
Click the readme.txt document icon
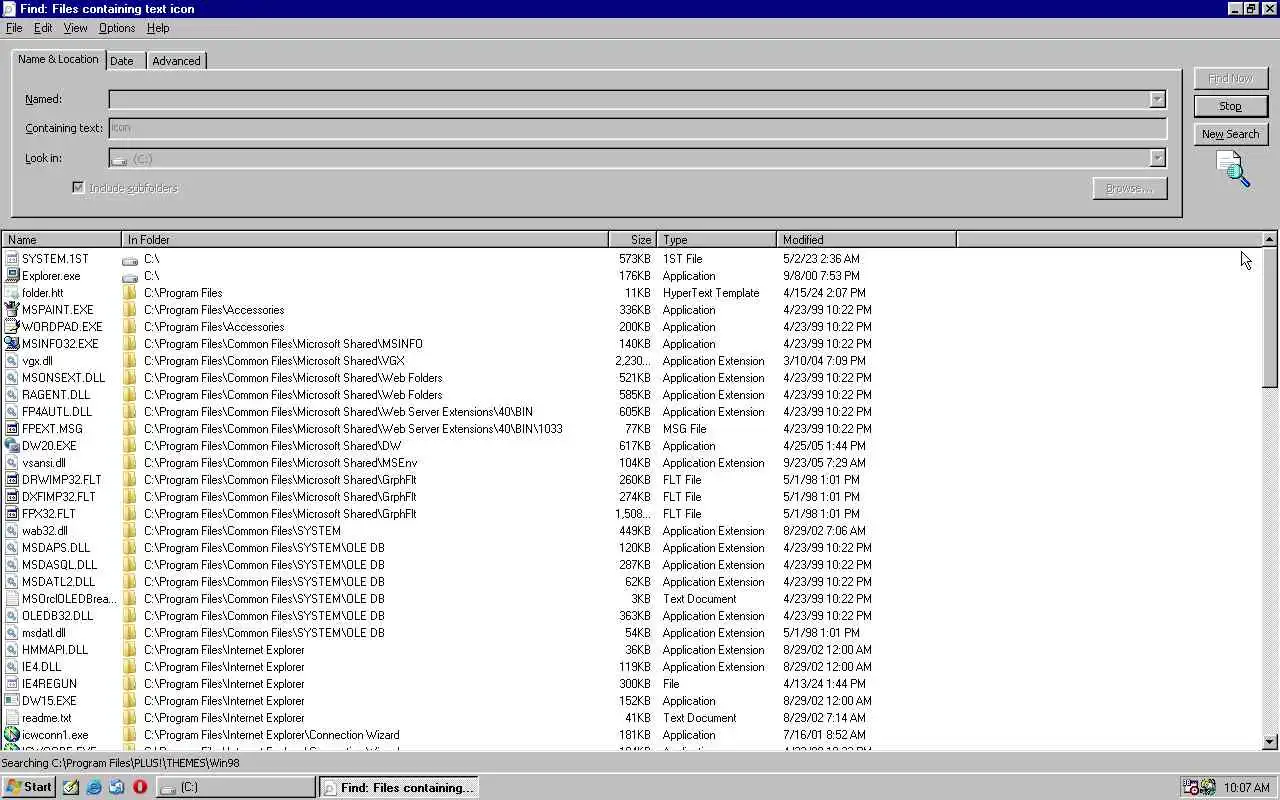pos(12,718)
